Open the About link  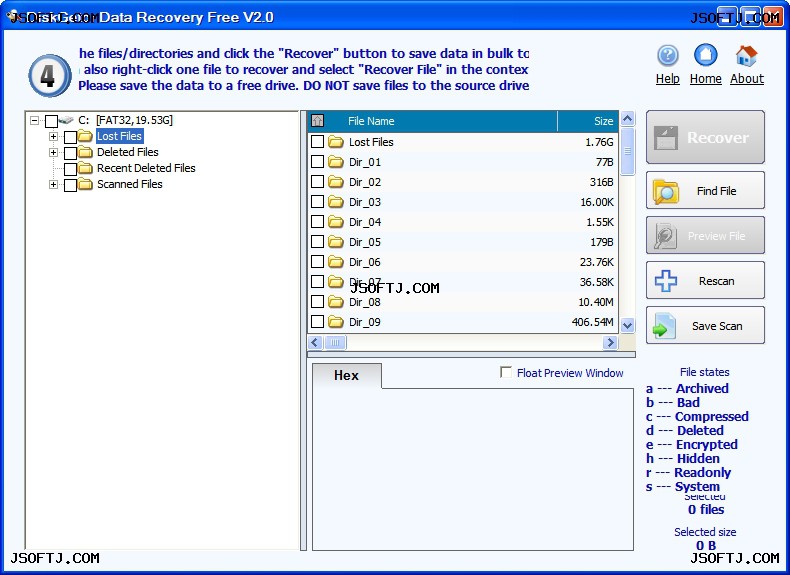point(747,79)
